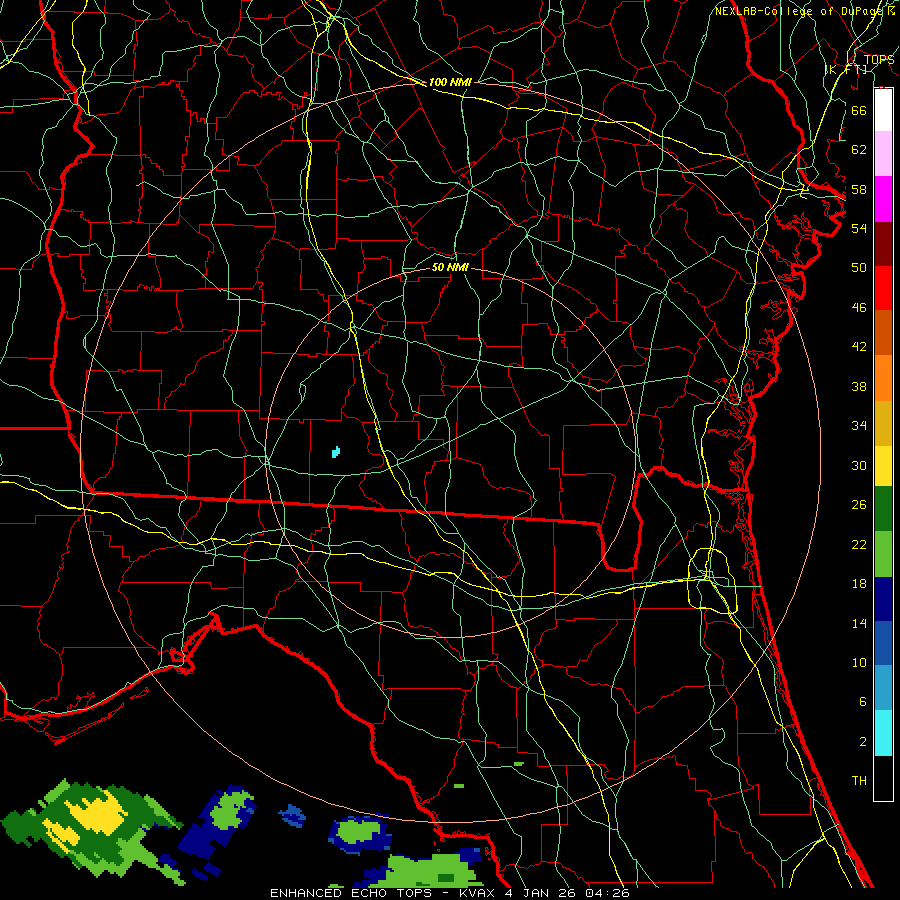This screenshot has height=900, width=900.
Task: Click the "TOPS" legend title
Action: pos(879,60)
